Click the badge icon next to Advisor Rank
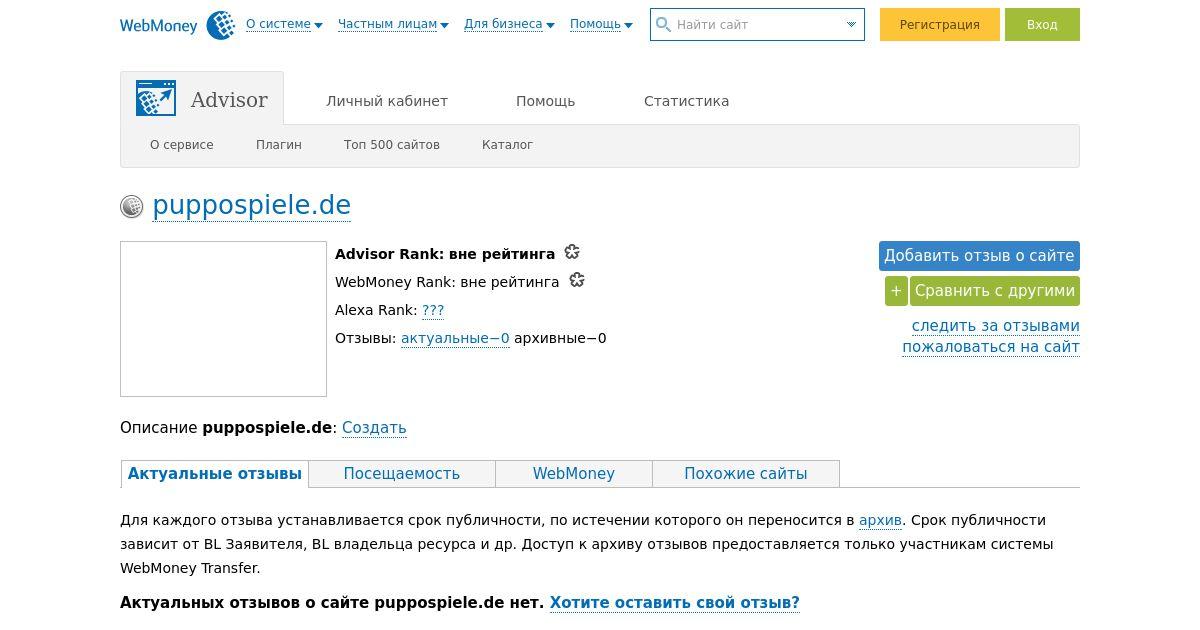Image resolution: width=1200 pixels, height=630 pixels. click(x=572, y=252)
